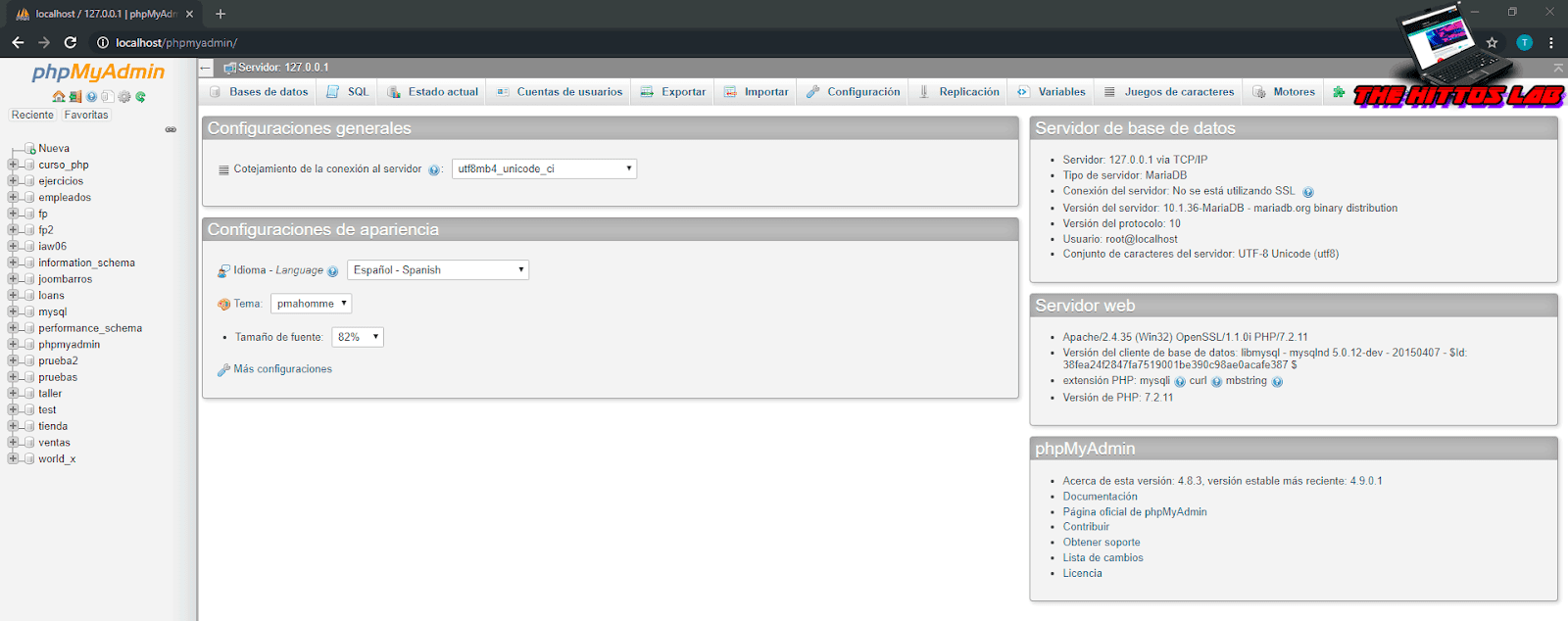Click the browser reload icon
This screenshot has width=1568, height=621.
[71, 42]
